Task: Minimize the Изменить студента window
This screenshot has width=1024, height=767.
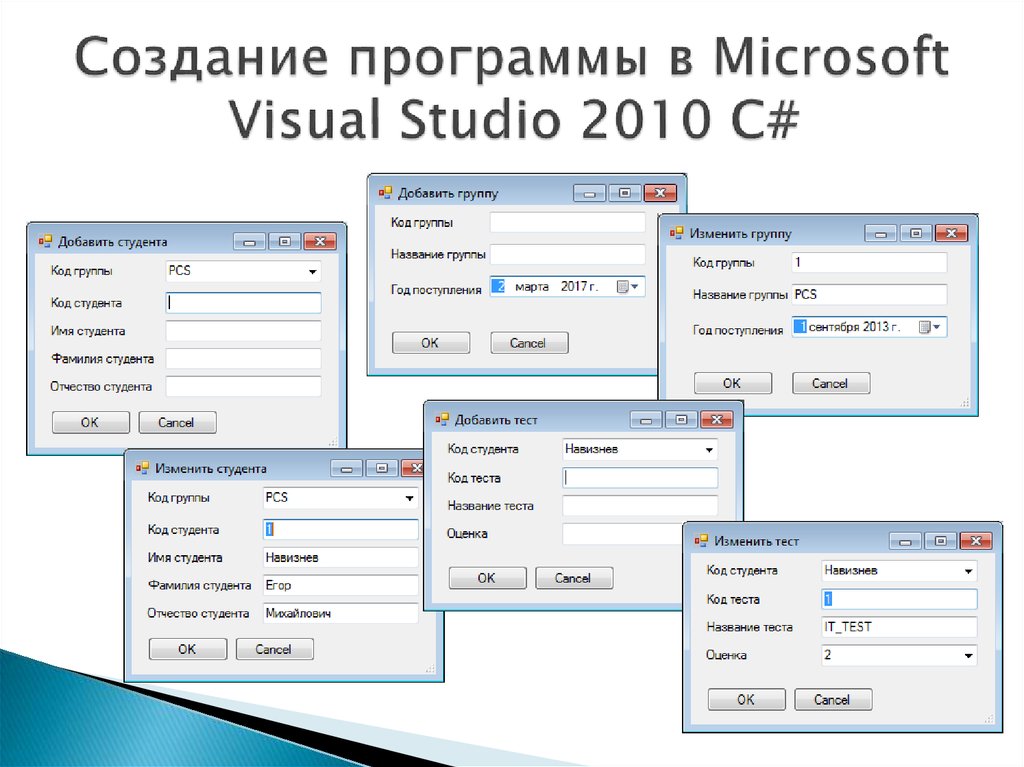Action: click(x=346, y=468)
